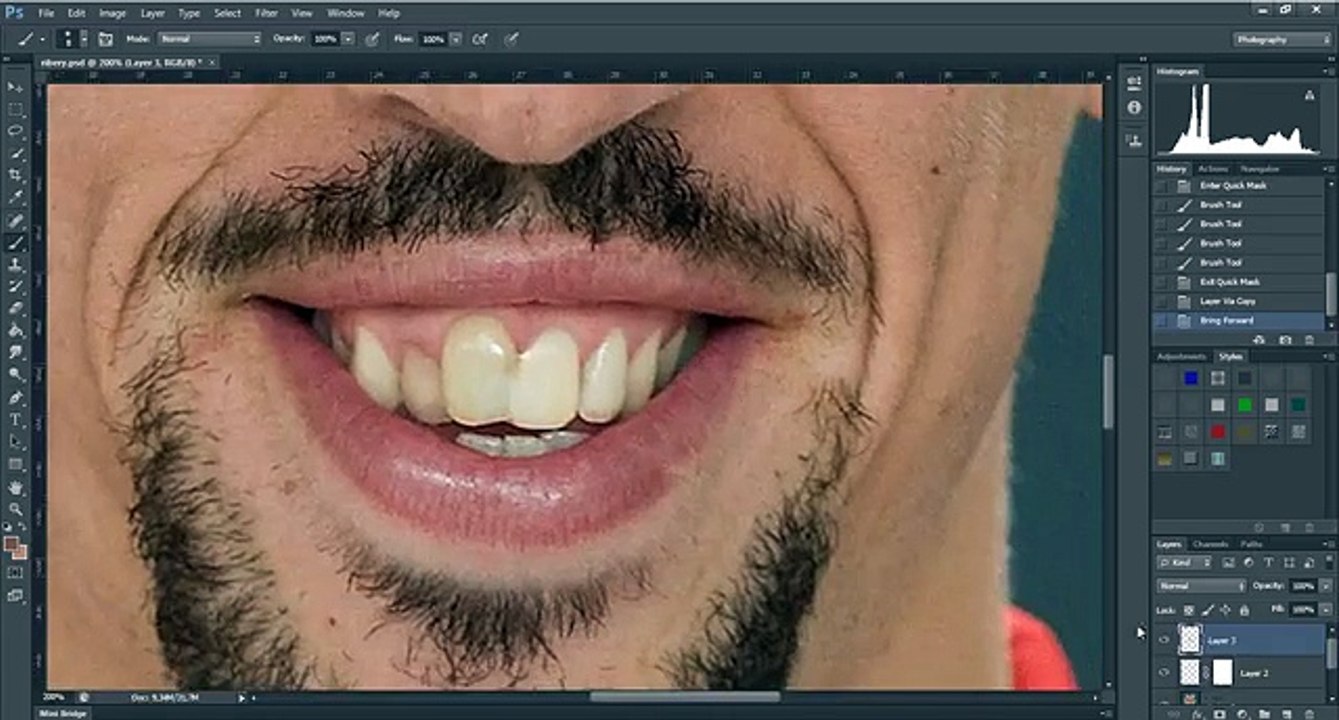Viewport: 1339px width, 720px height.
Task: Select the Brush tool in the toolbox
Action: 15,242
